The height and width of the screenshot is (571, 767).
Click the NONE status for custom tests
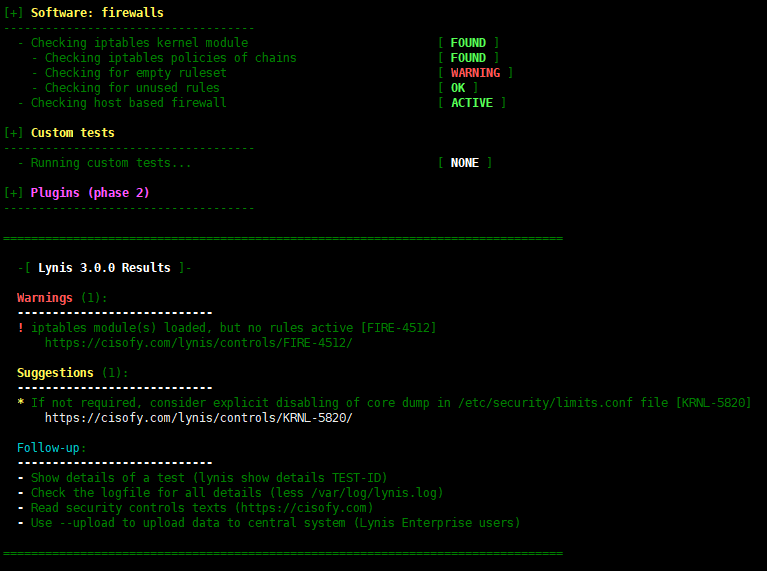click(465, 163)
